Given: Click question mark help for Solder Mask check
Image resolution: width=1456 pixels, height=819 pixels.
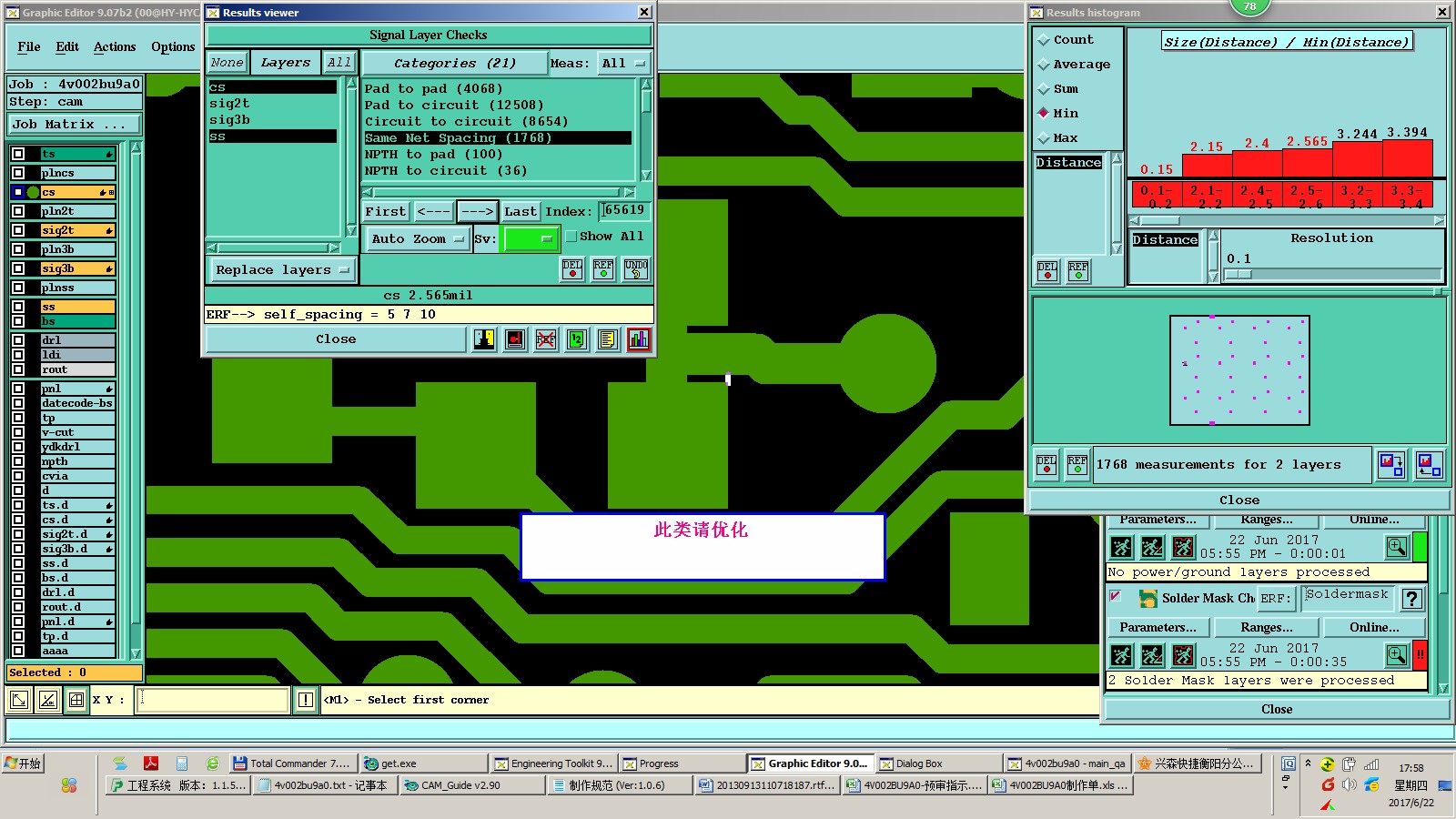Looking at the screenshot, I should 1412,599.
